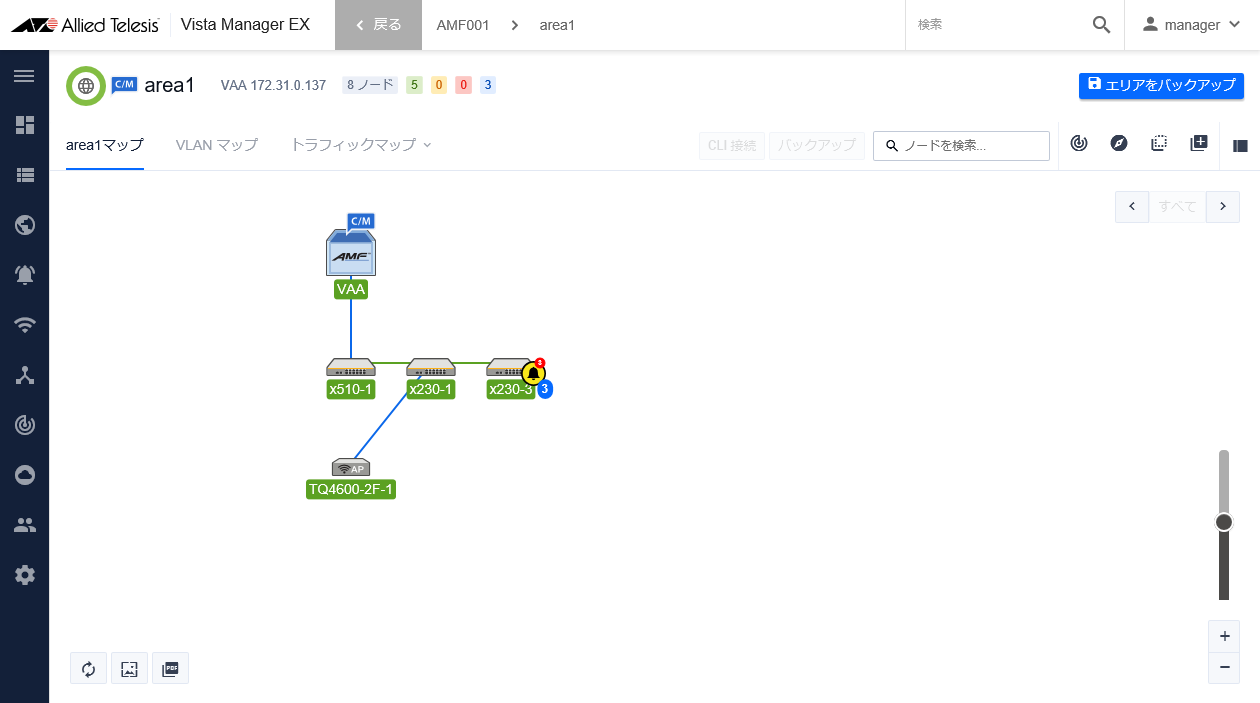The height and width of the screenshot is (703, 1260).
Task: Click the add-to-collection plus icon in the toolbar
Action: 1199,144
